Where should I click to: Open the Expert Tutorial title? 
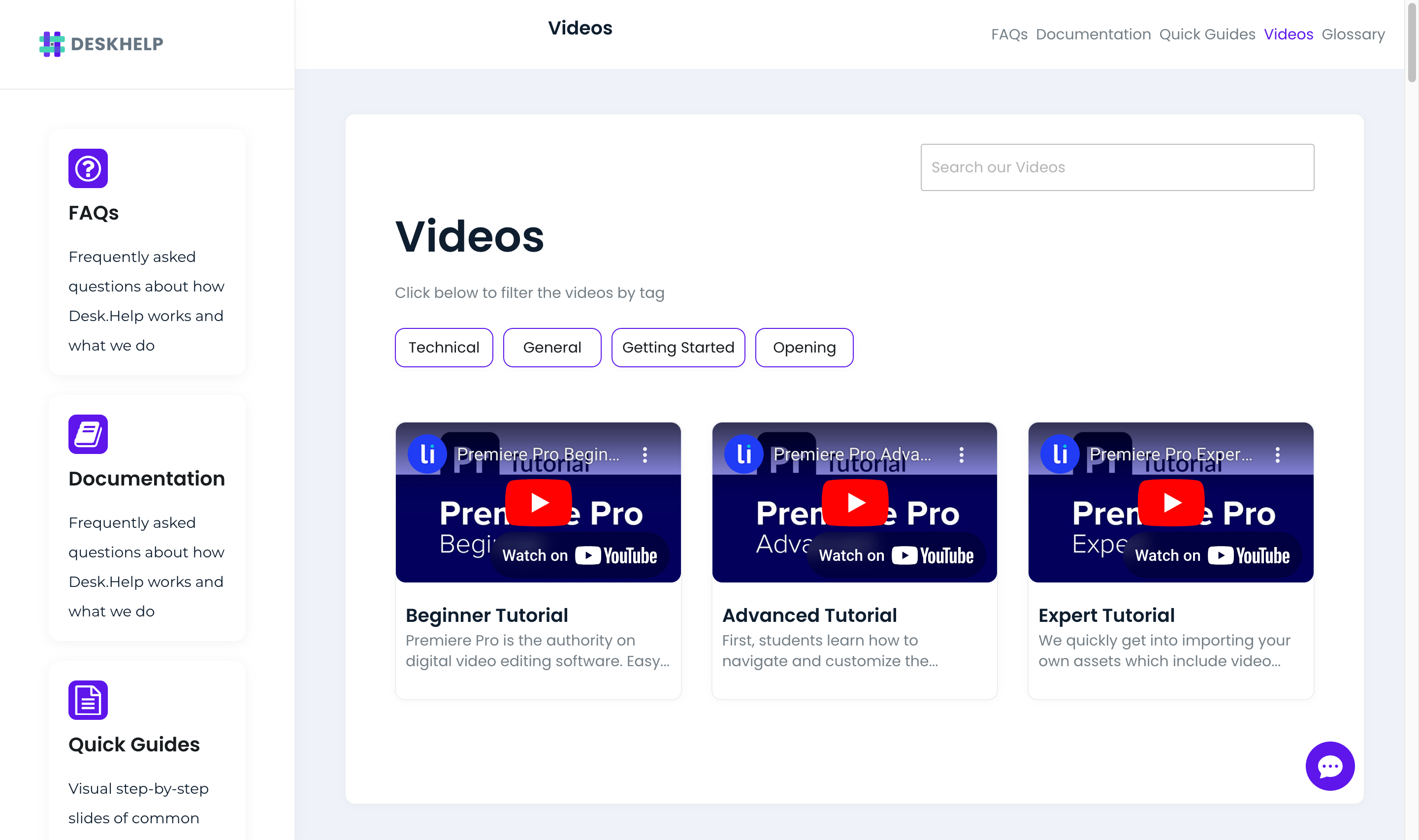[1106, 615]
